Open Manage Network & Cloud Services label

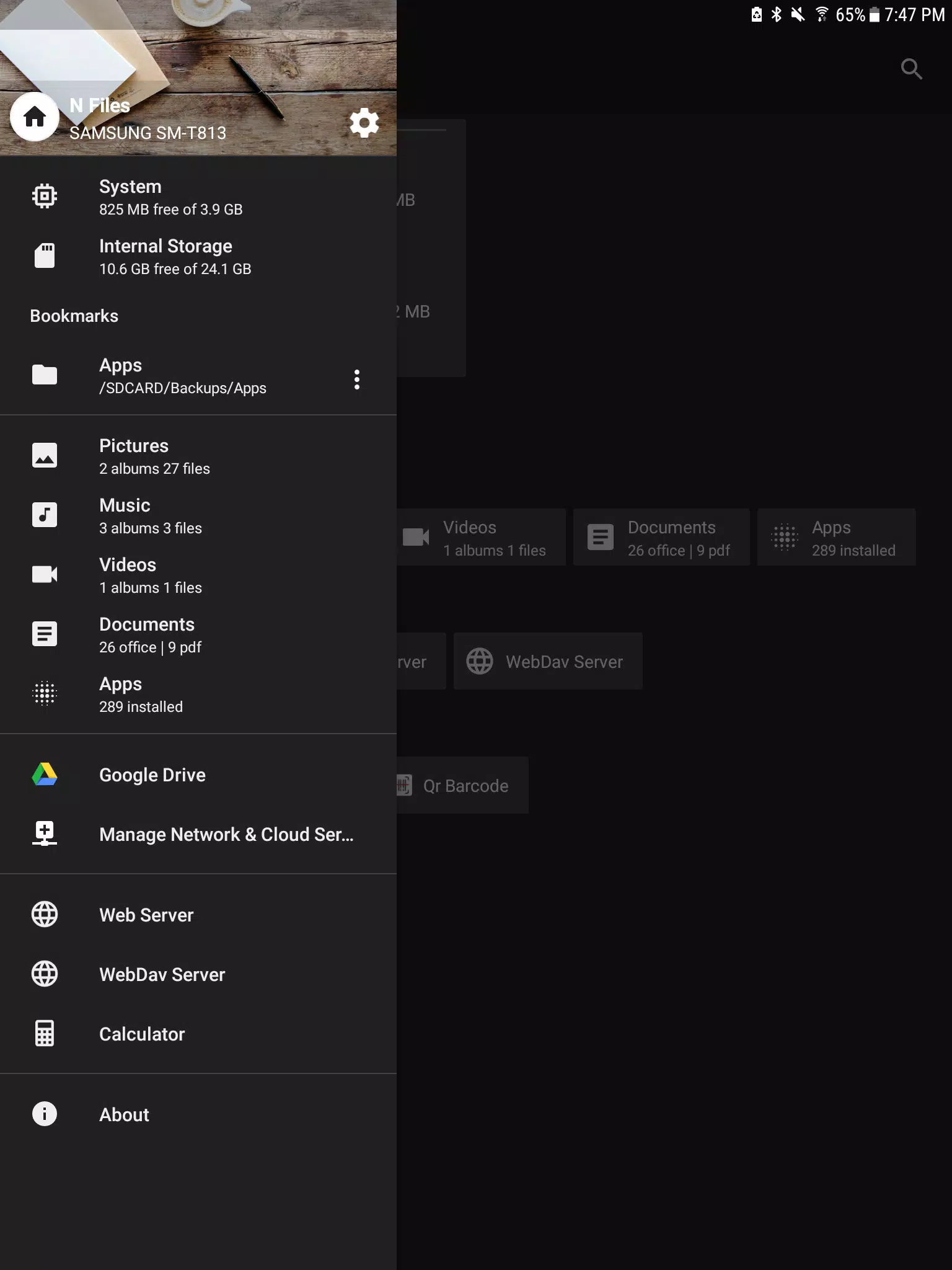(x=226, y=834)
